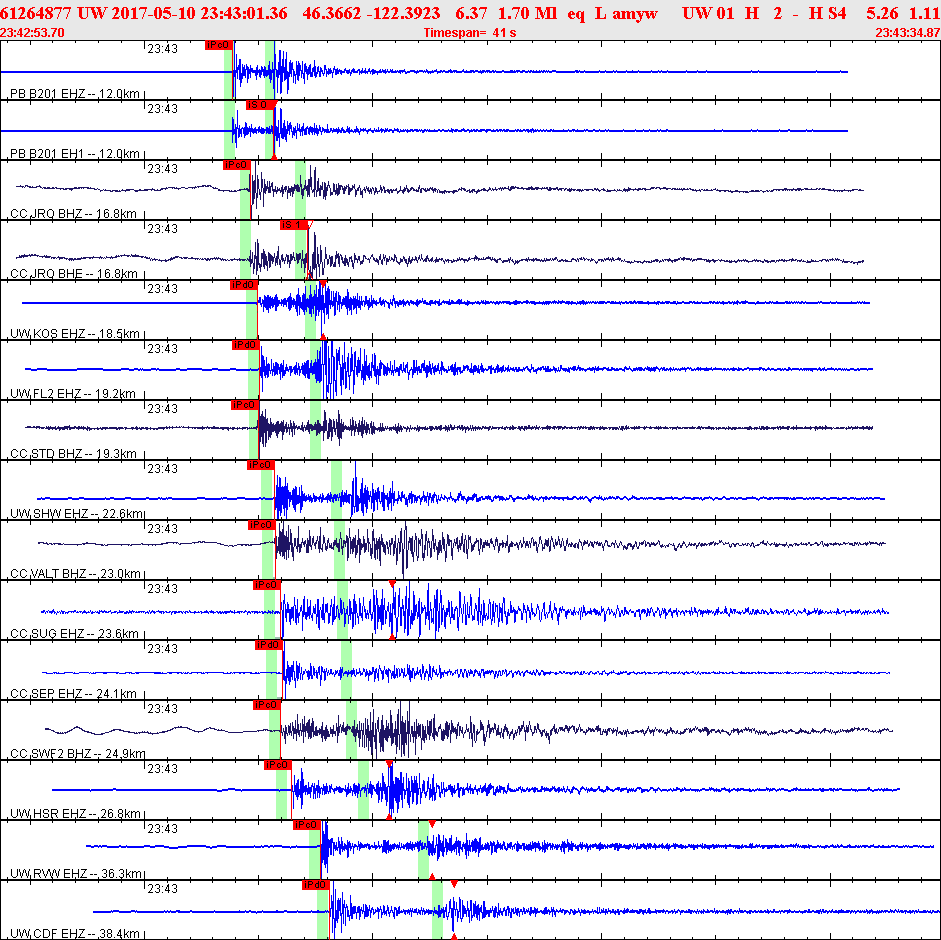Select the iS 0 pick flag on PB B201 EH1

click(260, 105)
